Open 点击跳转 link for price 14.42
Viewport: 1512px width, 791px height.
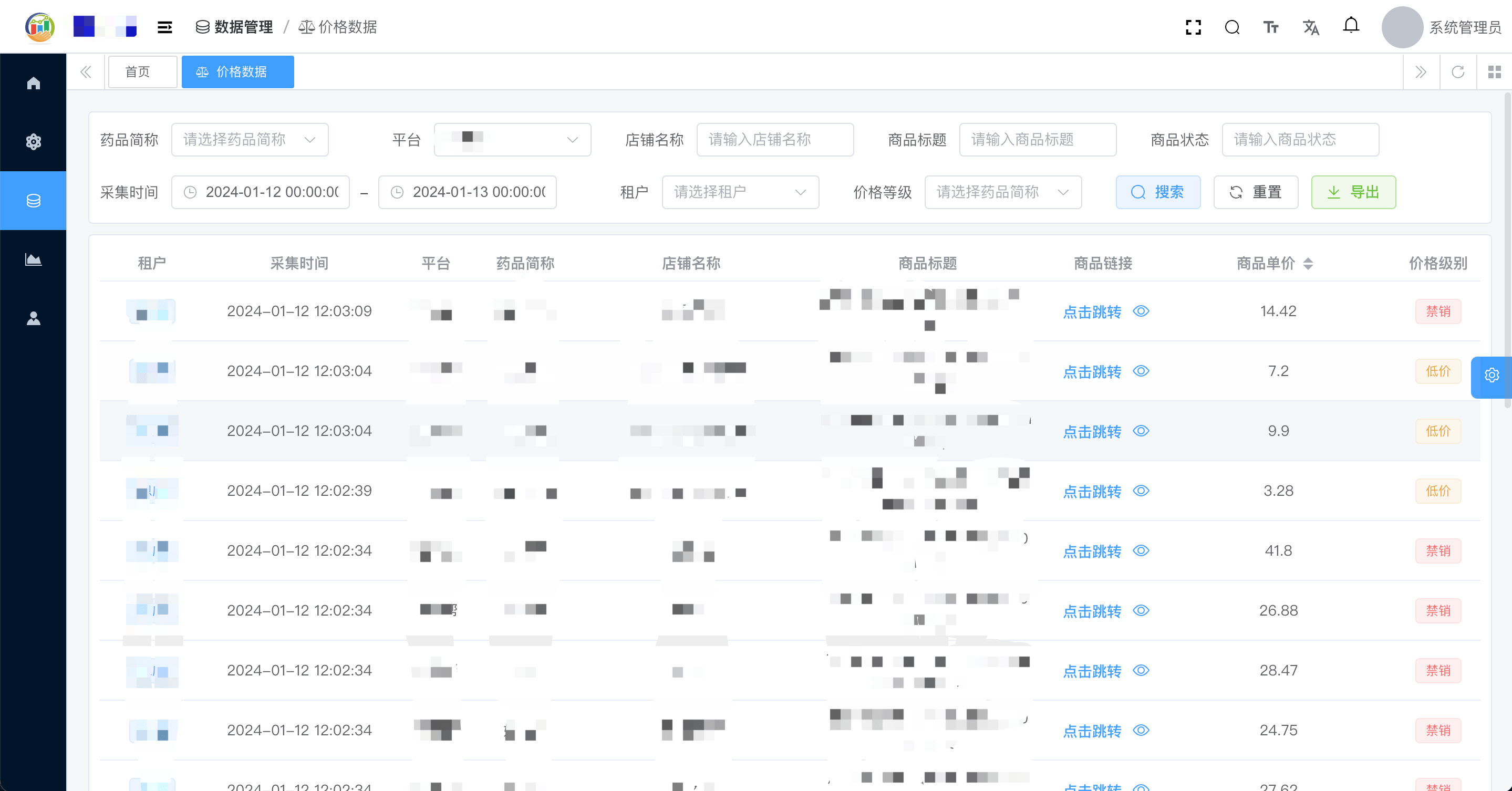1092,311
